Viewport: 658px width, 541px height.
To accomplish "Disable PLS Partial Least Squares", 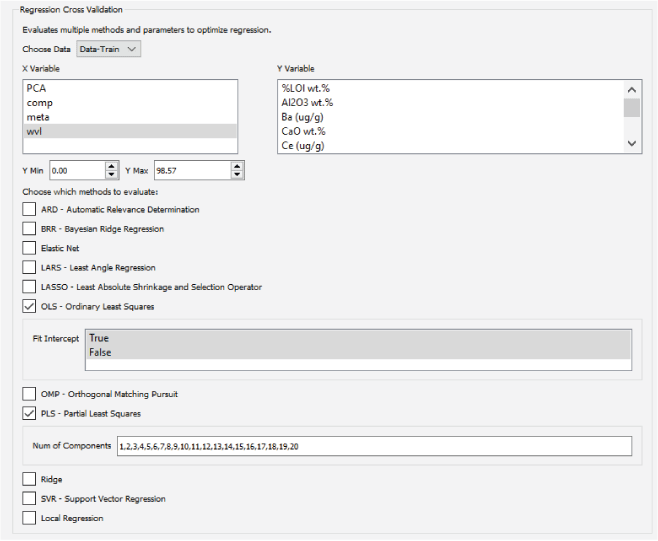I will coord(28,413).
